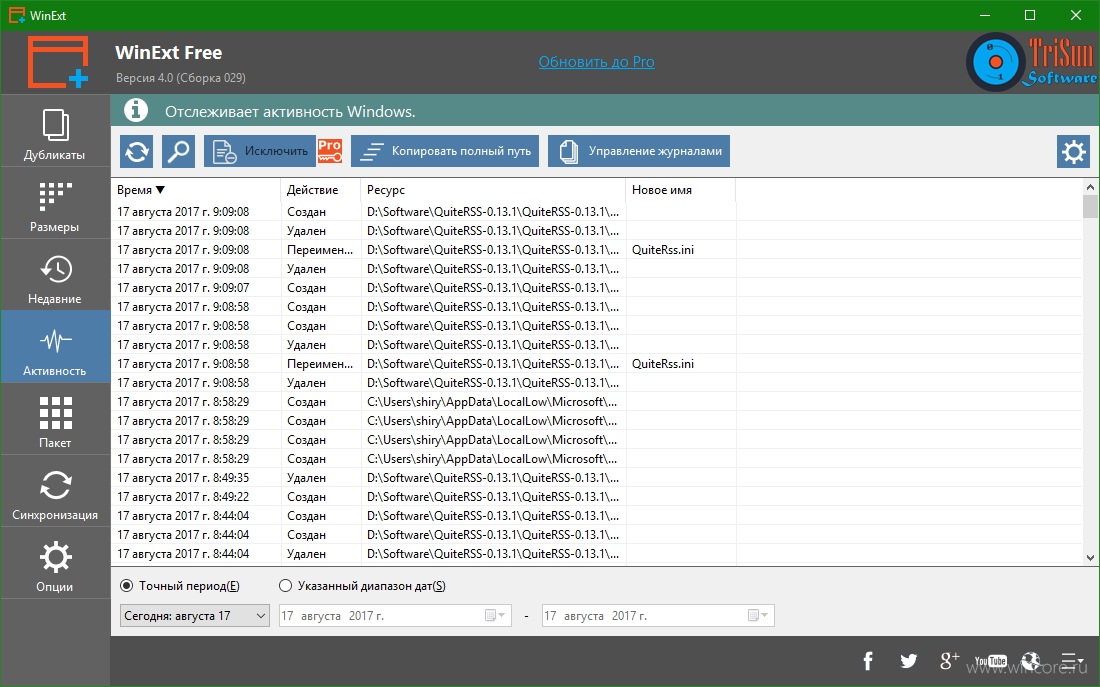Select the 8:49:22 Создан row
Screen dimensions: 1100x687
[598, 497]
